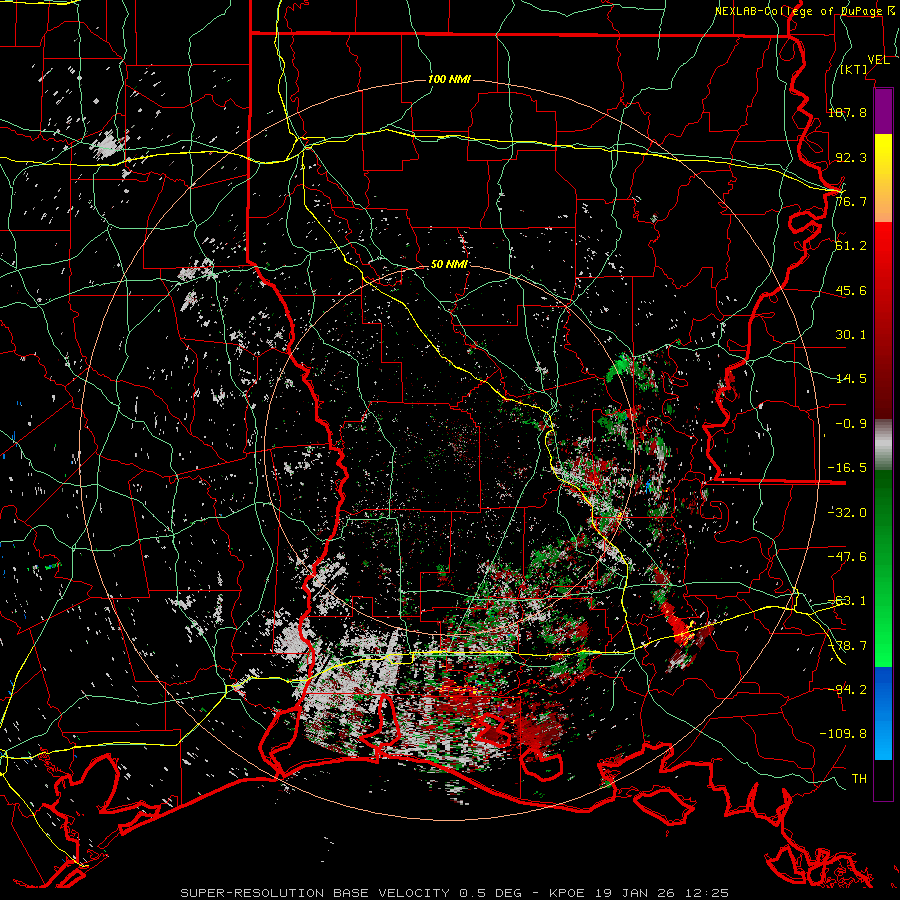The image size is (900, 900).
Task: Click the gray-white segment of the color bar
Action: pos(883,445)
